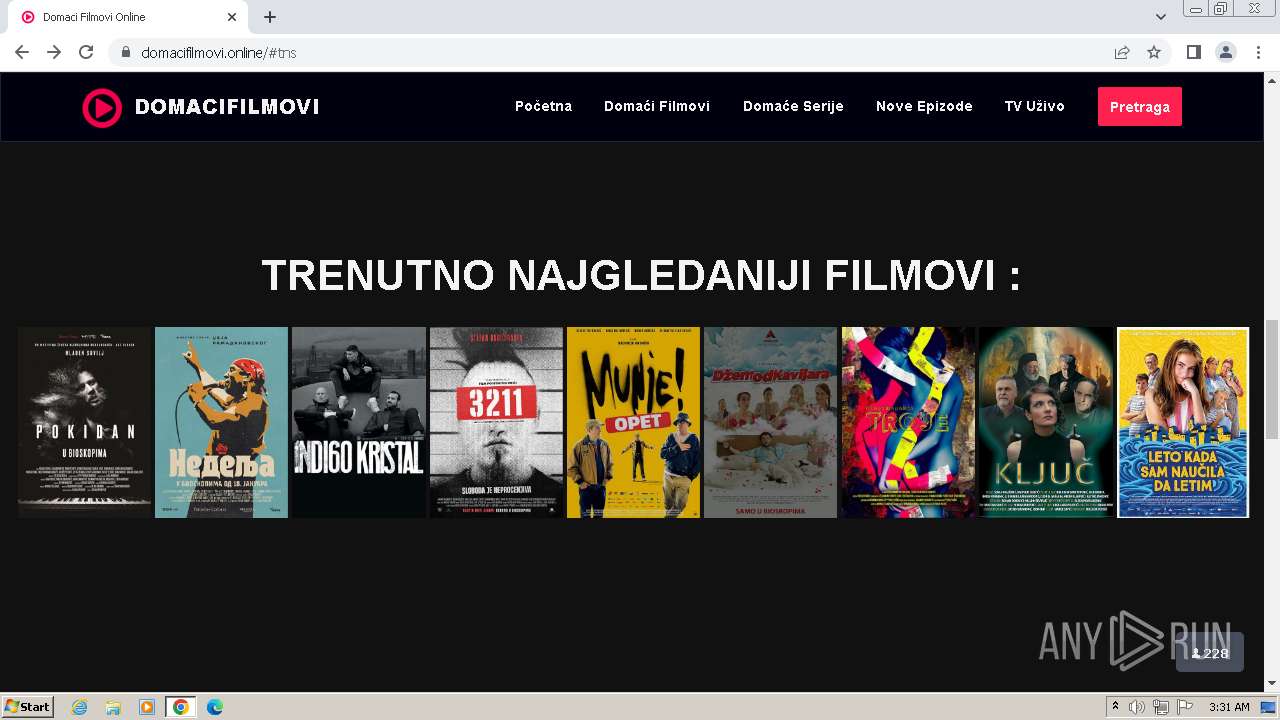Viewport: 1280px width, 720px height.
Task: Open the share page icon in address bar
Action: coord(1122,52)
